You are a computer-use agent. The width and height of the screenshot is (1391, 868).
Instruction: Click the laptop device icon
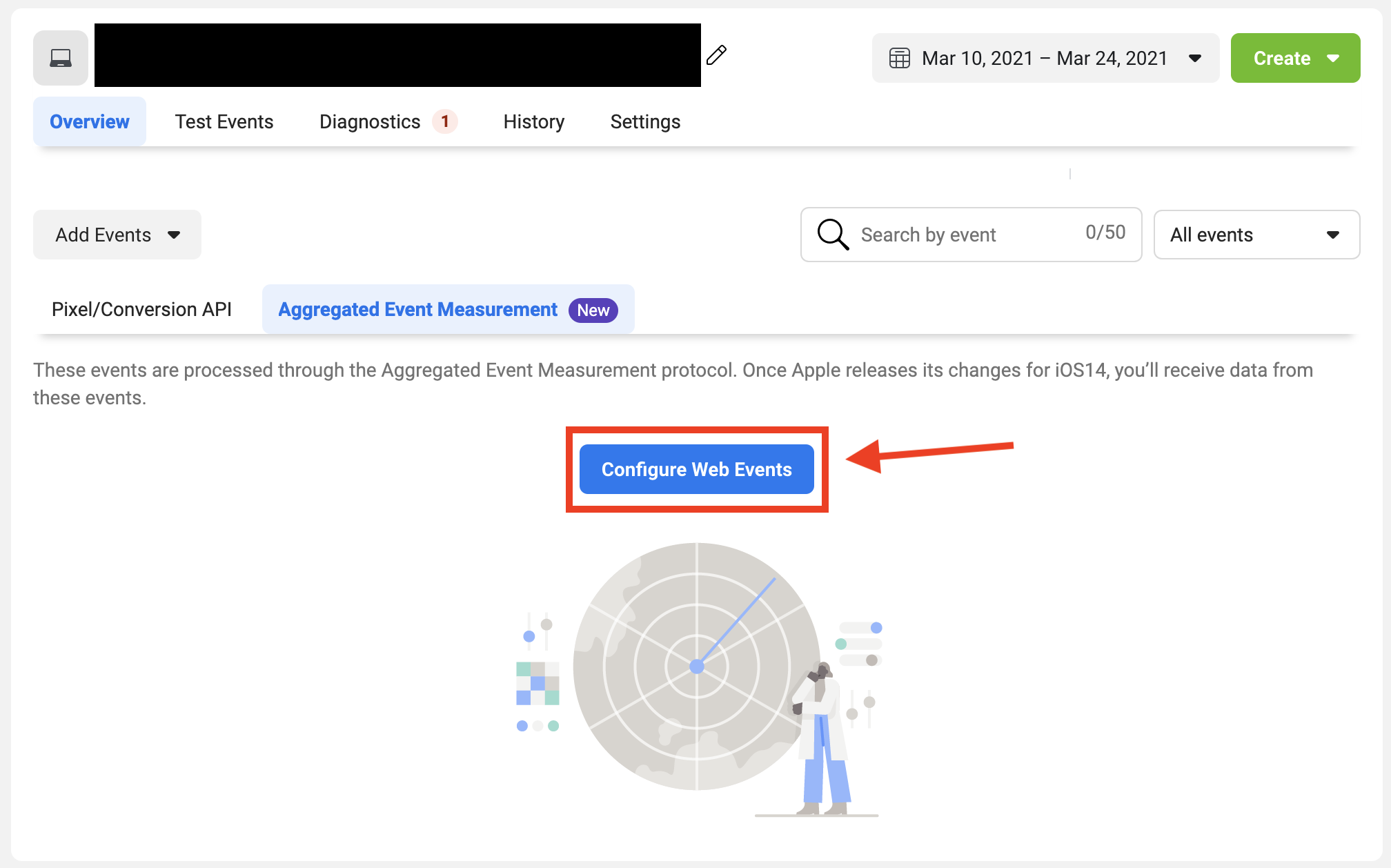click(61, 58)
